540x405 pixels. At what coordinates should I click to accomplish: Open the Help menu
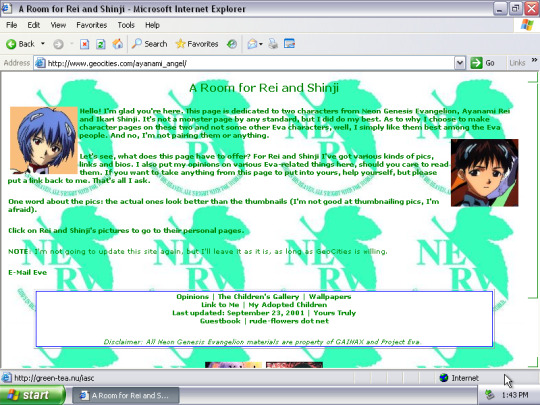152,25
